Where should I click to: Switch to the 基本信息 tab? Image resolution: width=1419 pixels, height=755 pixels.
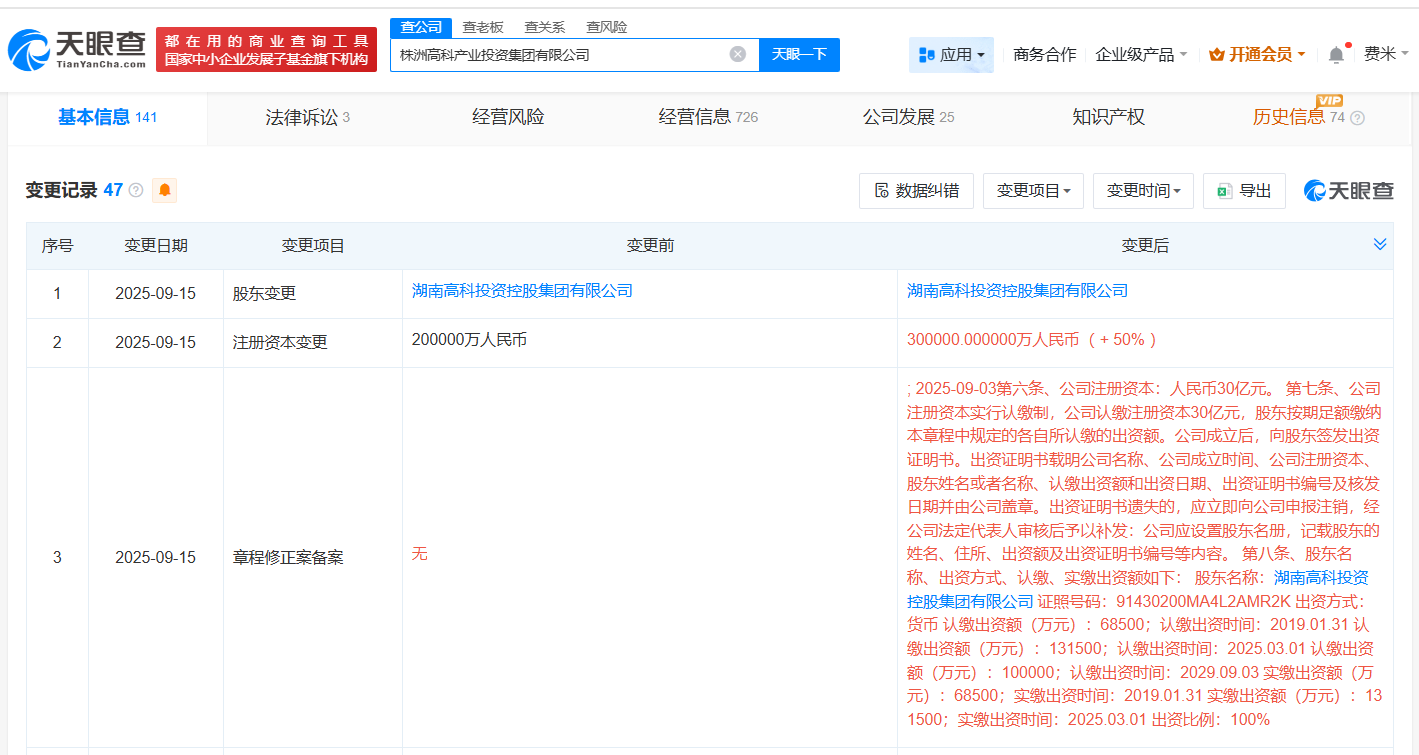[x=108, y=118]
